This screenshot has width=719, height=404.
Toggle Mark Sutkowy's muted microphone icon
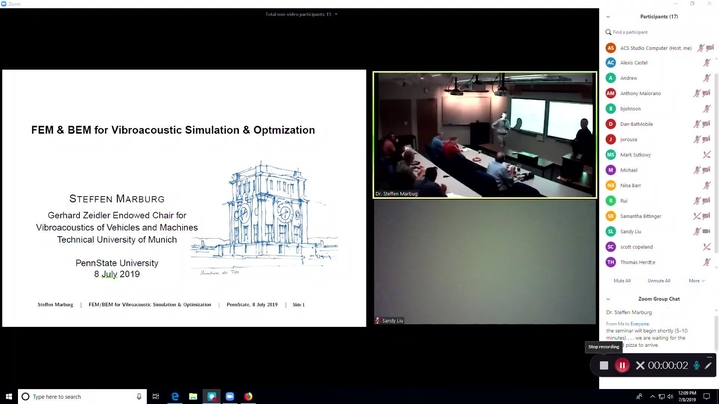click(706, 155)
